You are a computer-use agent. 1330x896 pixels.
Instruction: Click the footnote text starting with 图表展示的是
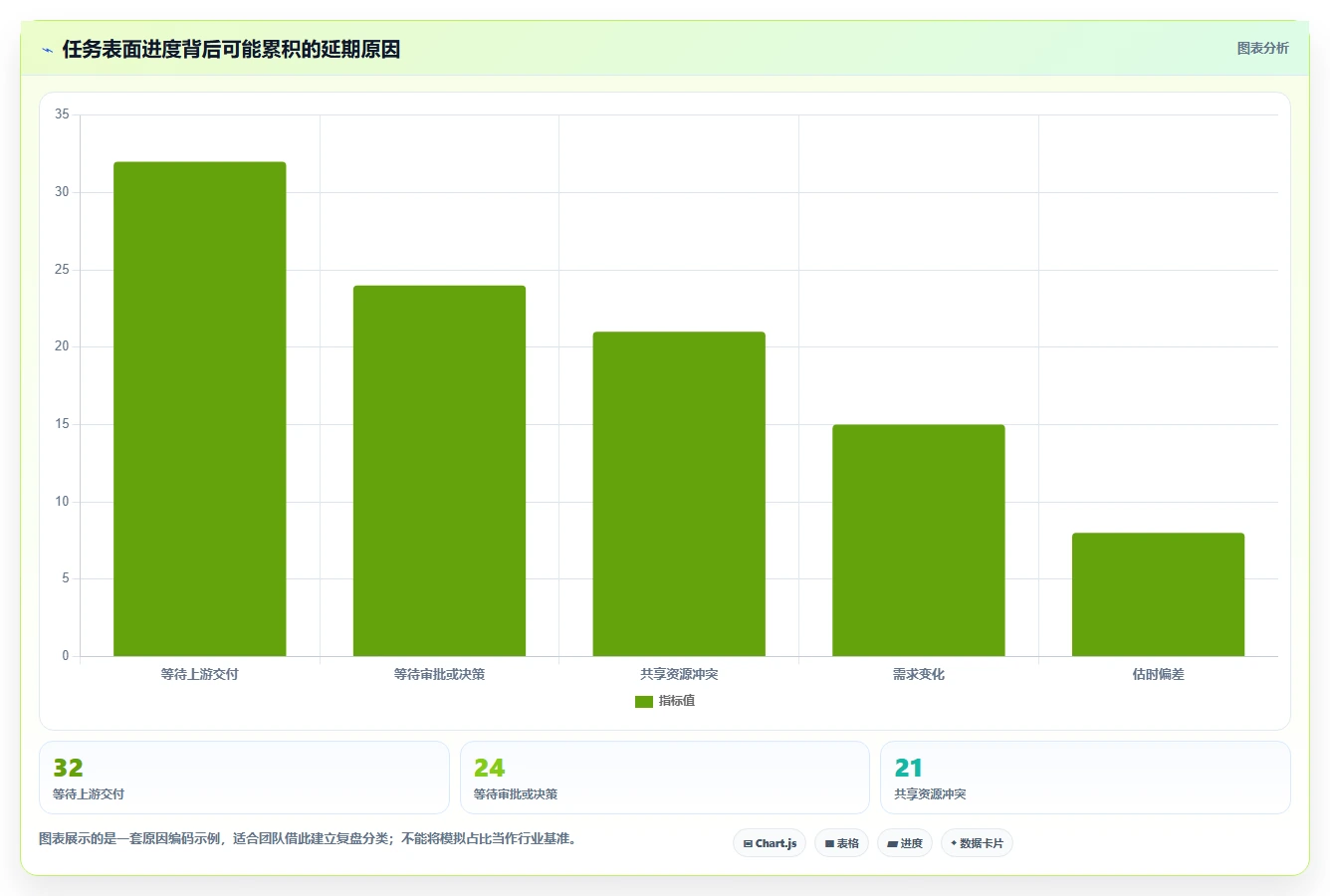point(310,838)
